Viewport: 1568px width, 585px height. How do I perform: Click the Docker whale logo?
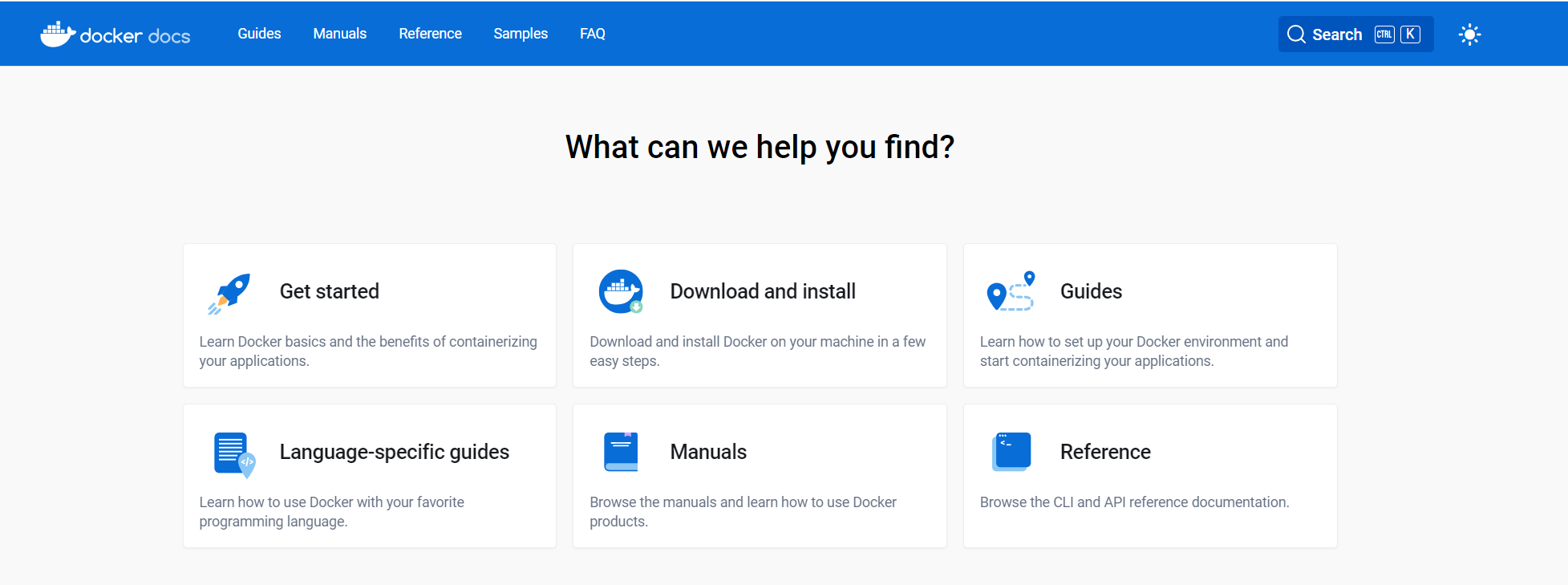pos(58,35)
